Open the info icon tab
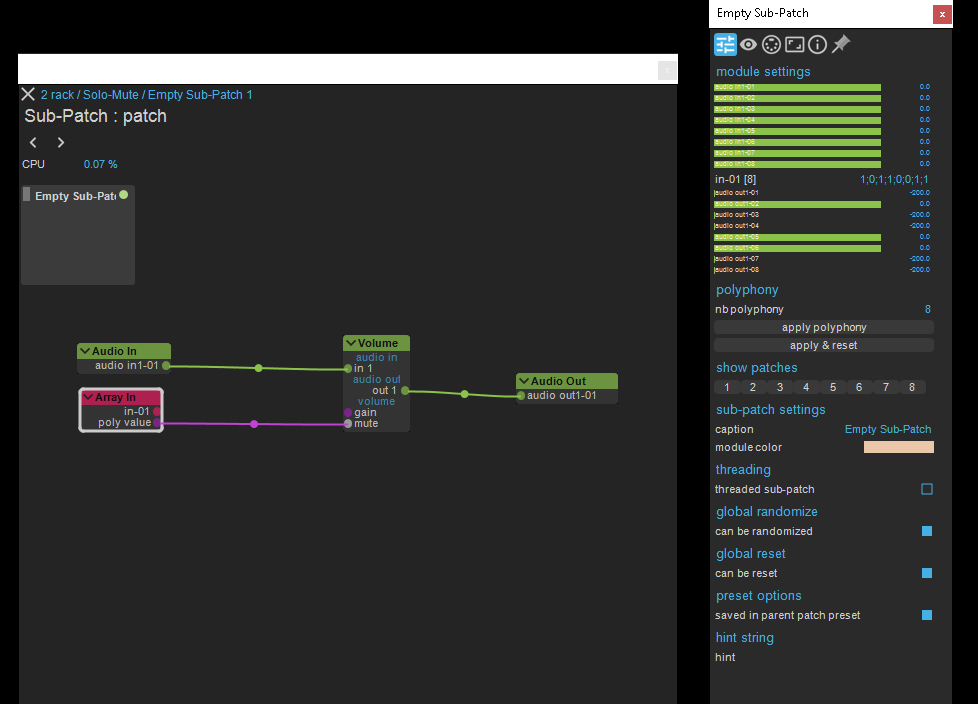Viewport: 978px width, 704px height. 817,44
